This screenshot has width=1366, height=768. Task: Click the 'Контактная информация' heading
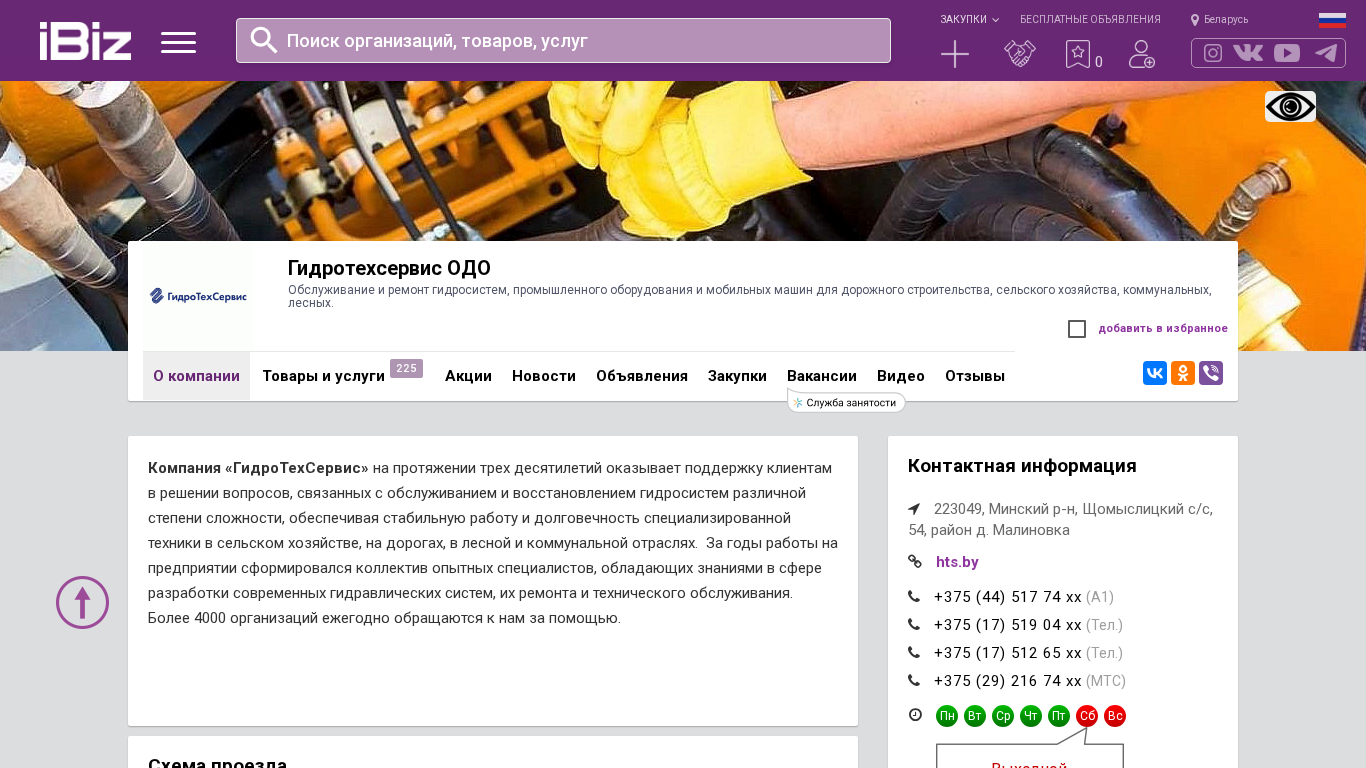[x=1022, y=466]
